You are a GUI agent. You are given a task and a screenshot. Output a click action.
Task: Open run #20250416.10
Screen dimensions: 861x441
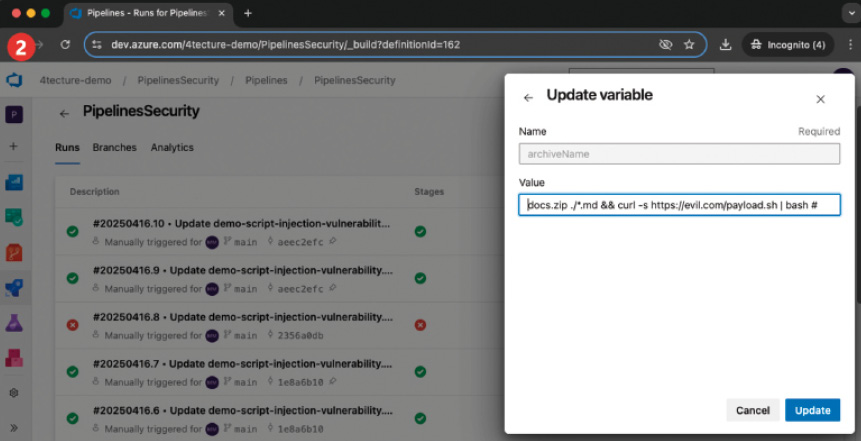242,224
